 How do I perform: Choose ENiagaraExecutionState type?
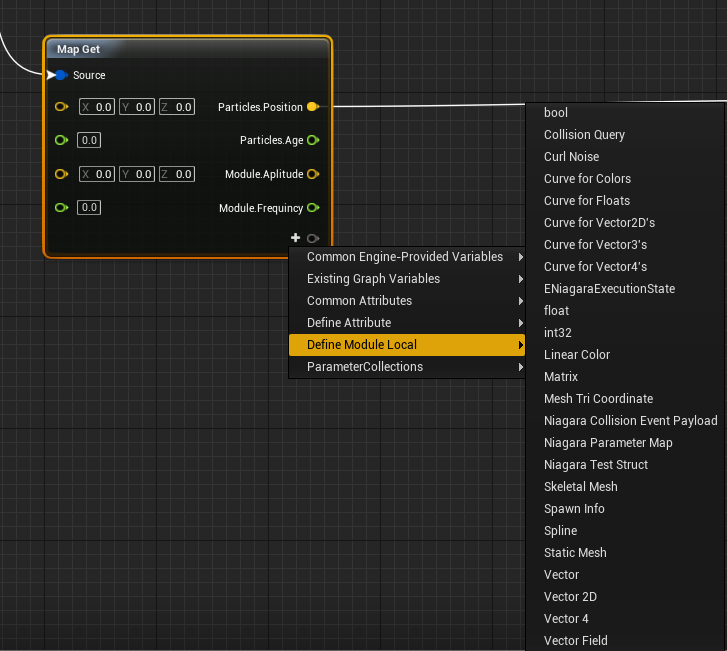pyautogui.click(x=625, y=289)
